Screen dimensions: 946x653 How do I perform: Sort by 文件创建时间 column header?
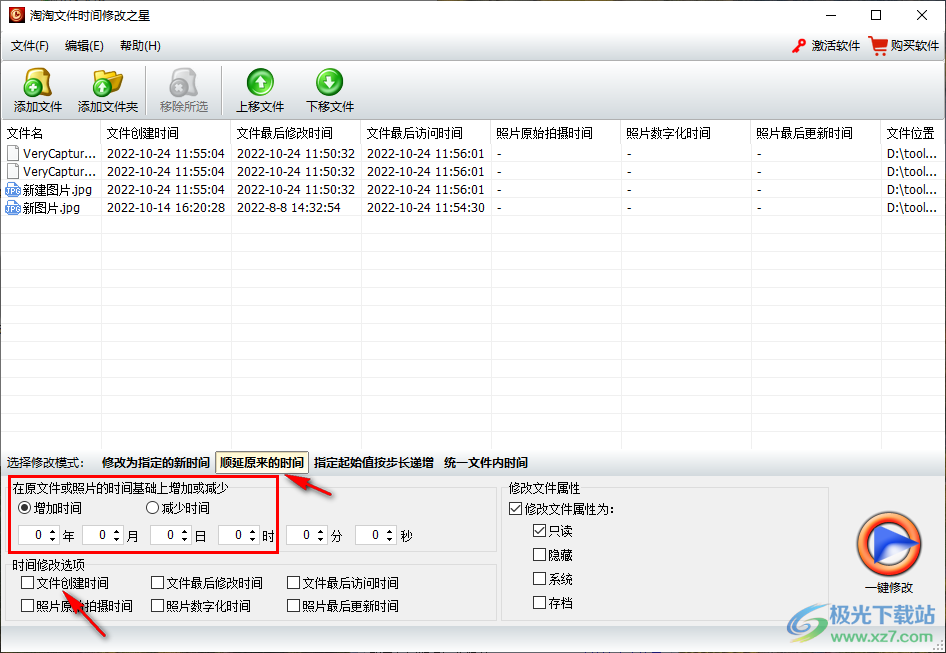coord(165,133)
